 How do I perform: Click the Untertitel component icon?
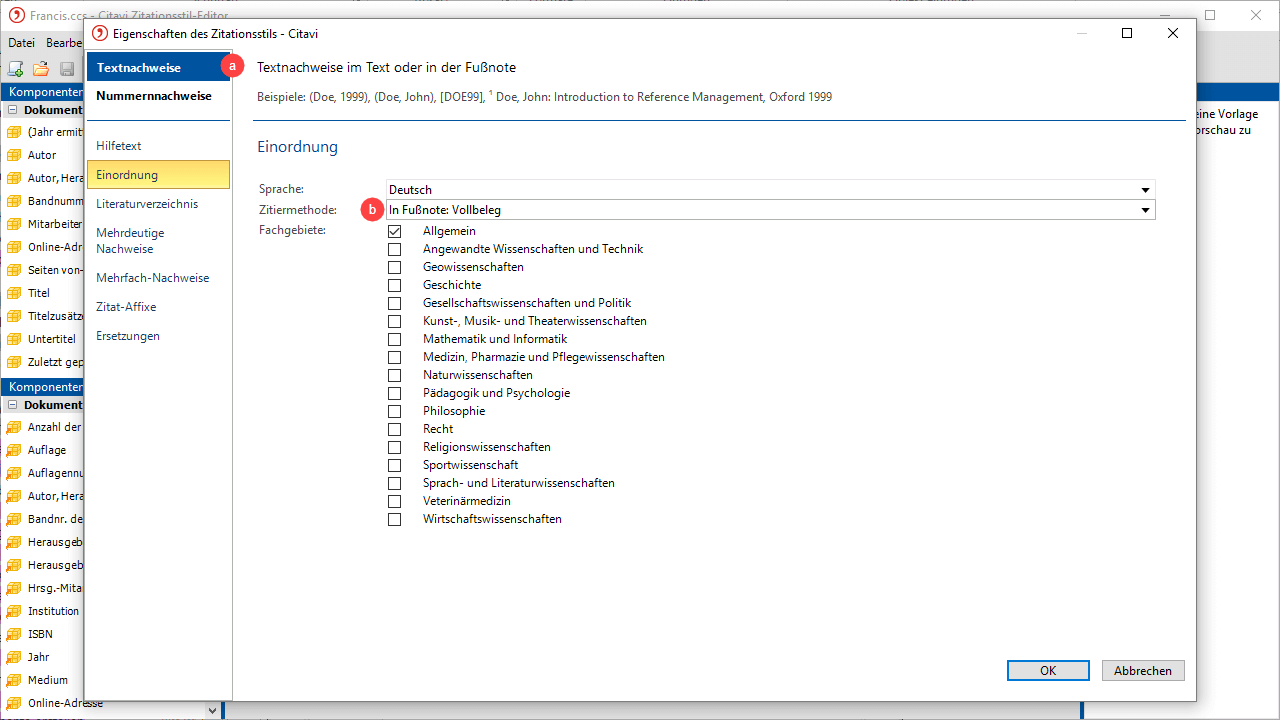tap(14, 339)
